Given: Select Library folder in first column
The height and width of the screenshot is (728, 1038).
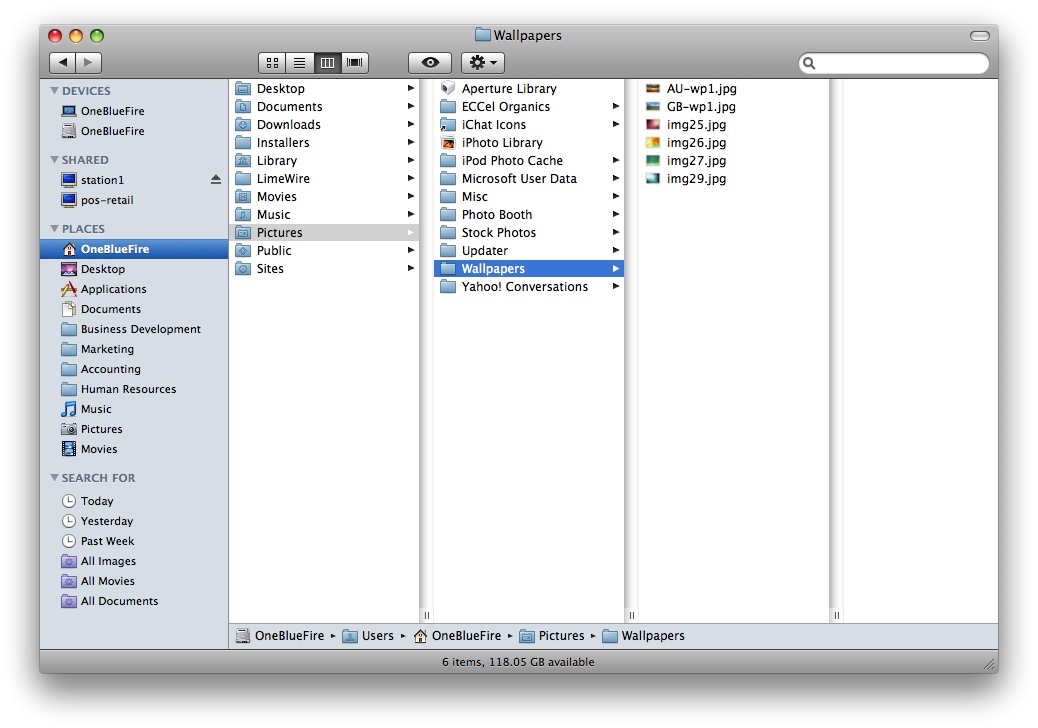Looking at the screenshot, I should coord(324,160).
